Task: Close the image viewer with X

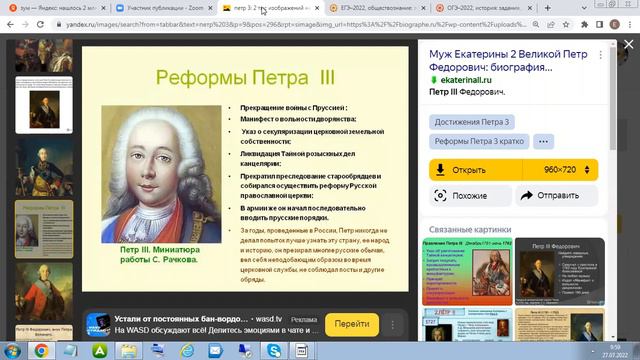Action: [x=629, y=44]
